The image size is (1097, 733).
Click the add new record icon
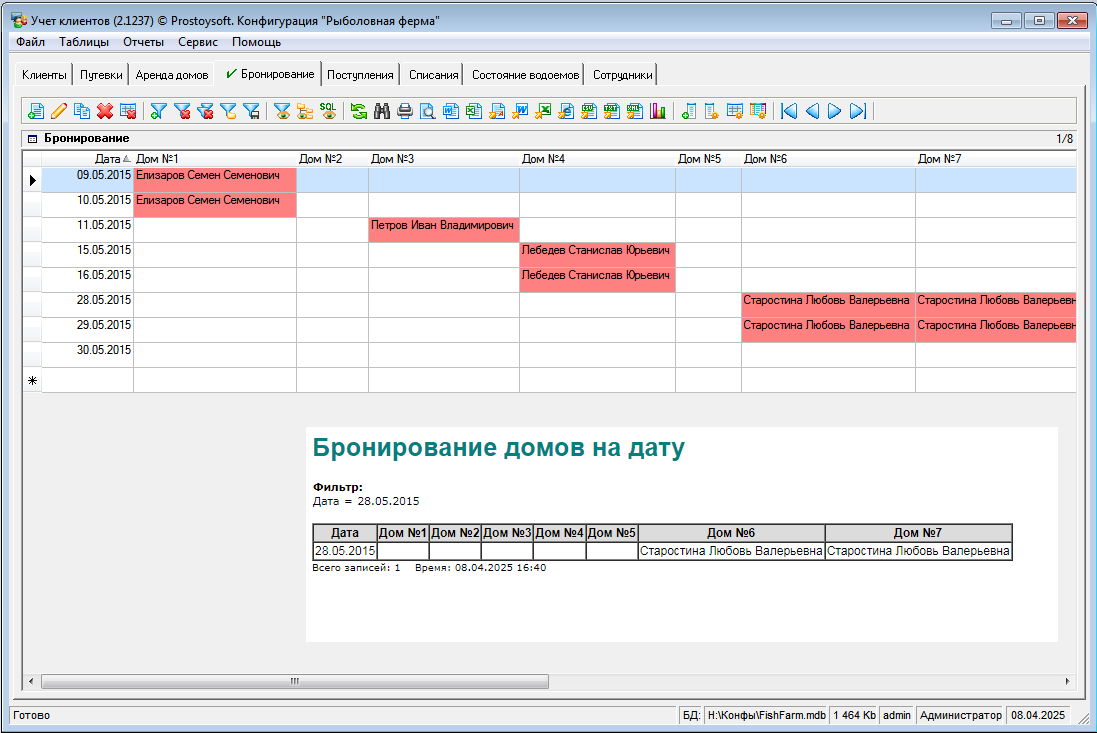pos(36,111)
